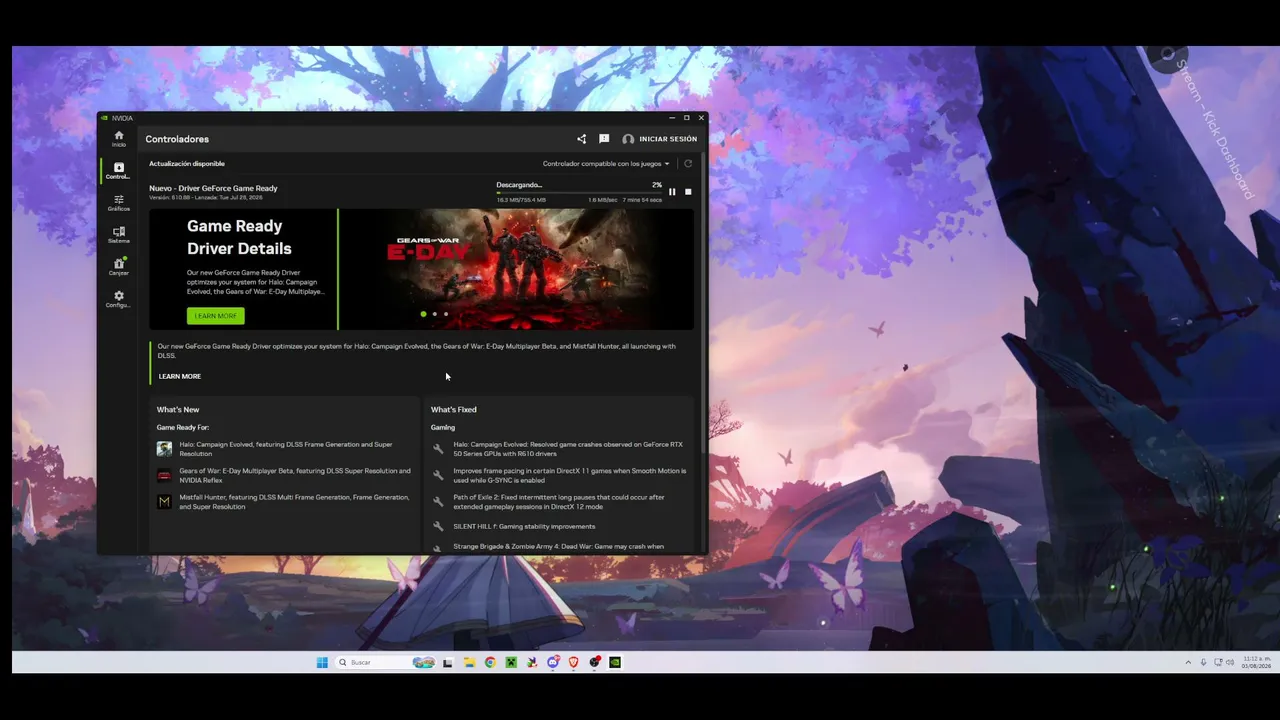Open the Canjear redeem section
The height and width of the screenshot is (720, 1280).
[x=119, y=266]
